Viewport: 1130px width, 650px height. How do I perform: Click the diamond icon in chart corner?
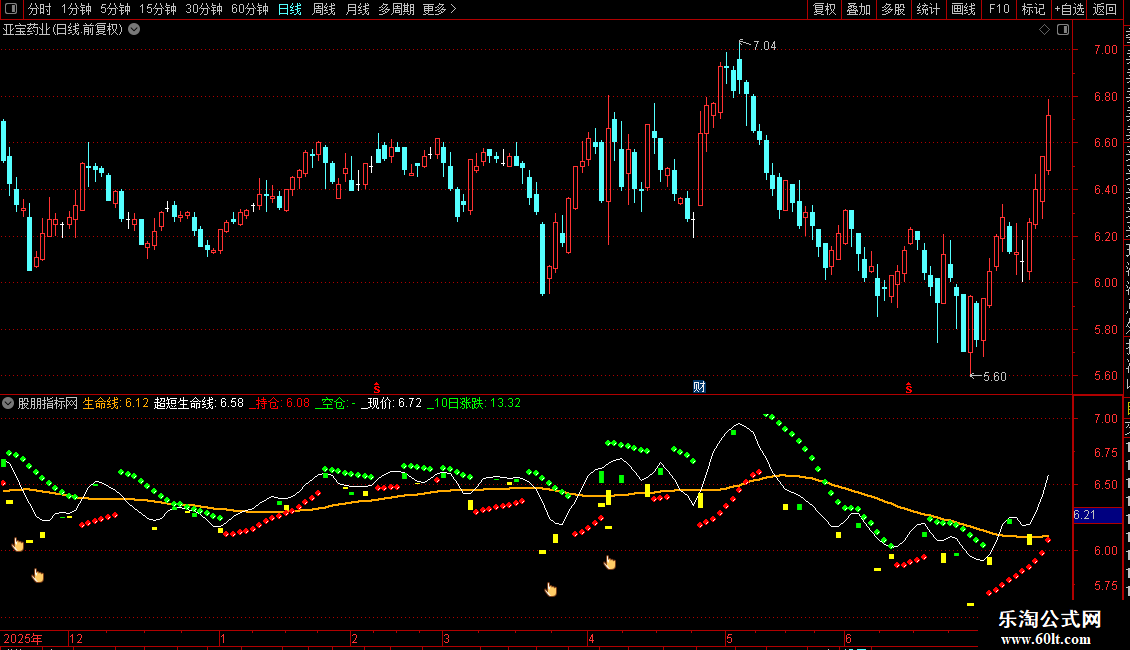(1044, 30)
